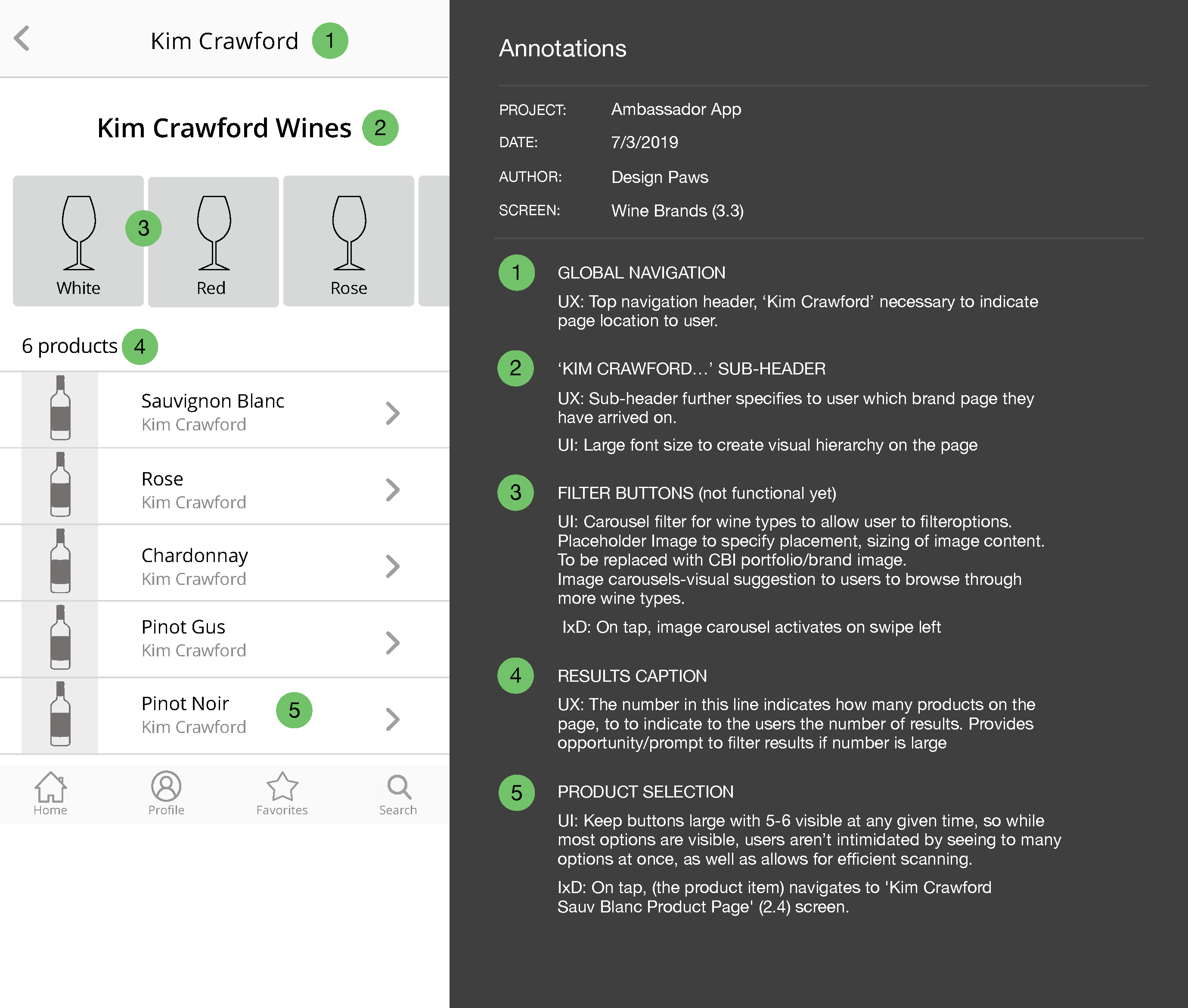
Task: Click the Annotations panel heading
Action: click(x=562, y=49)
